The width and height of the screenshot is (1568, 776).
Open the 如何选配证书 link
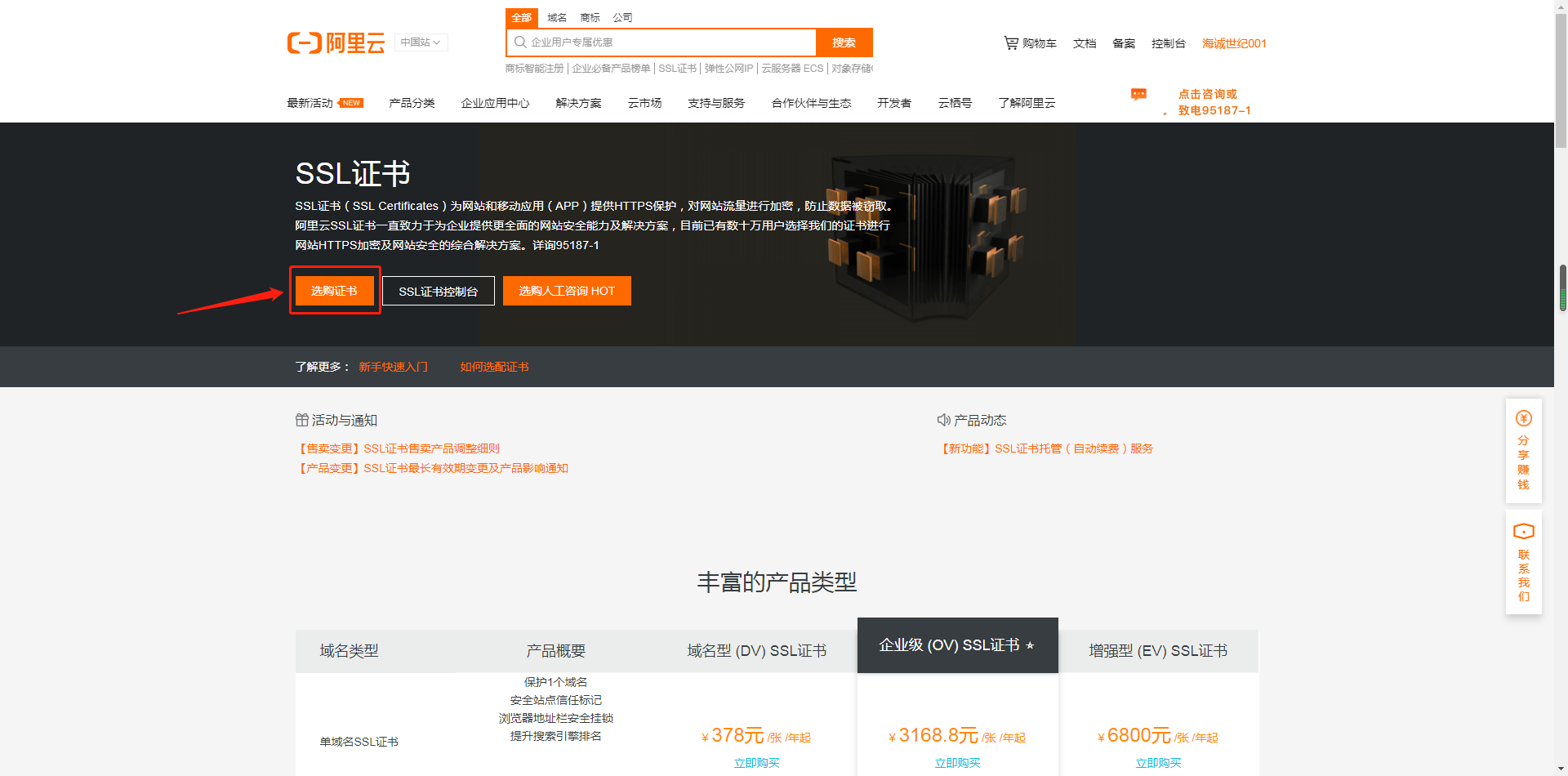point(494,367)
